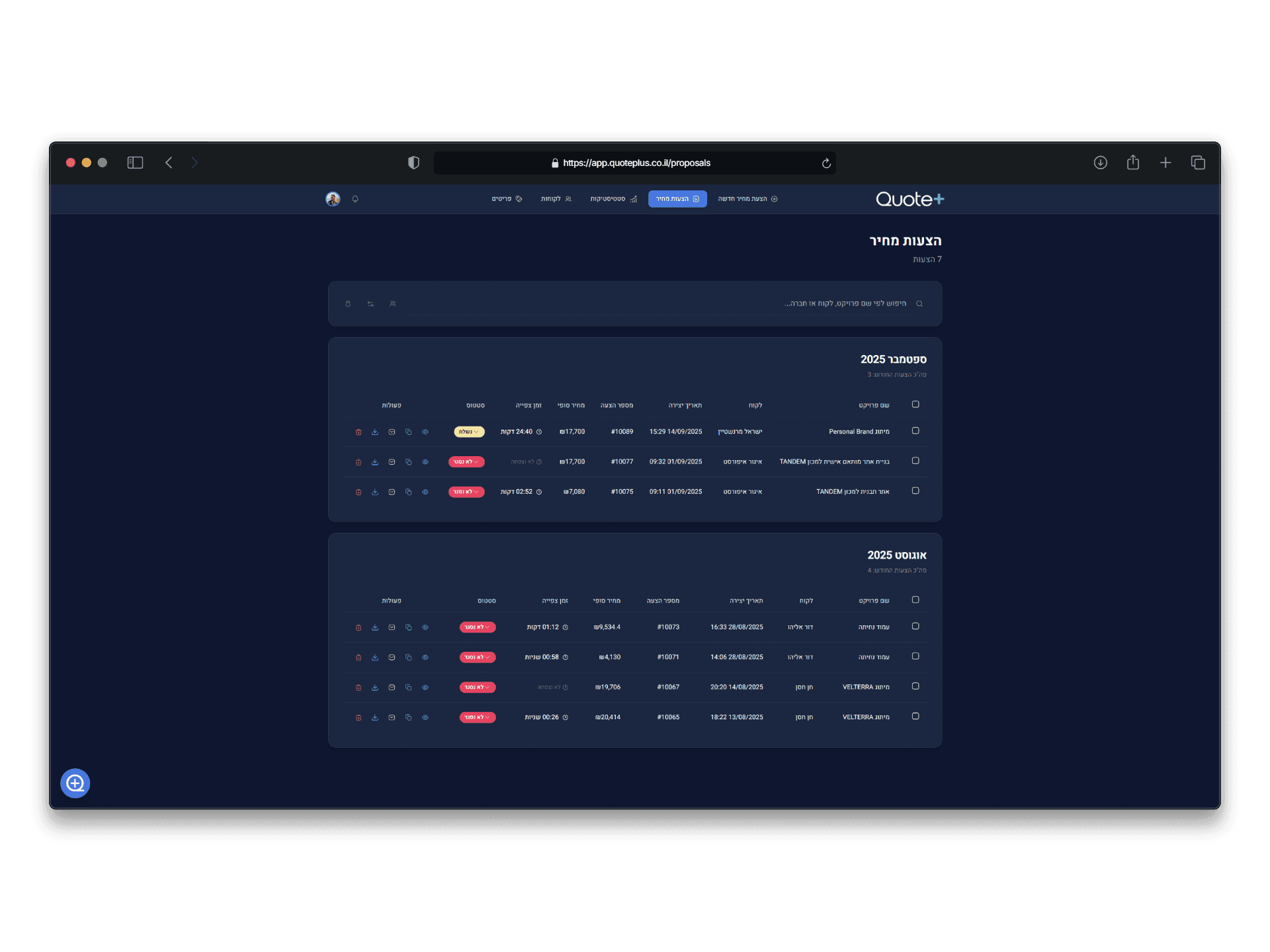Delete proposal #10071 with the trash icon

click(359, 657)
